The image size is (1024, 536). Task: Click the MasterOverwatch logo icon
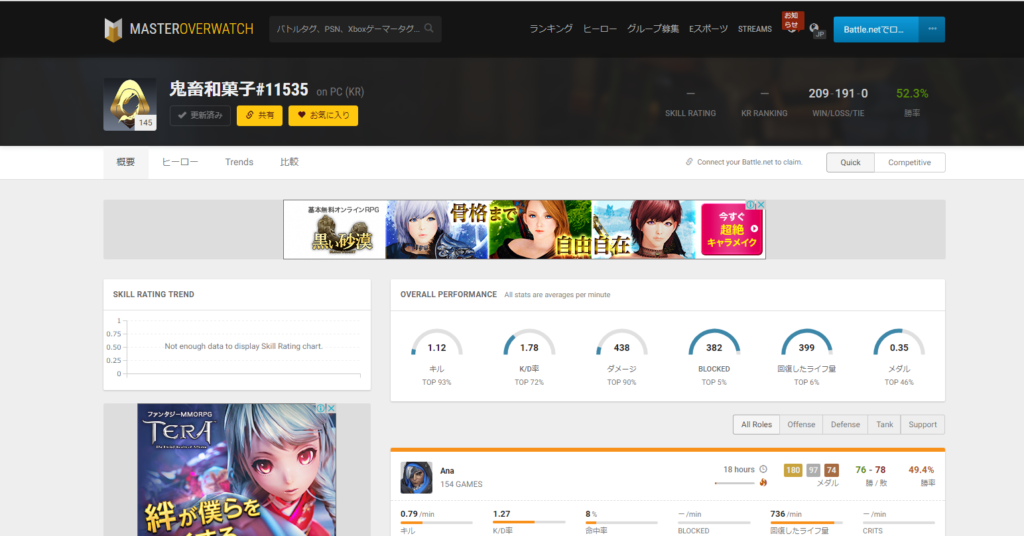[x=113, y=29]
